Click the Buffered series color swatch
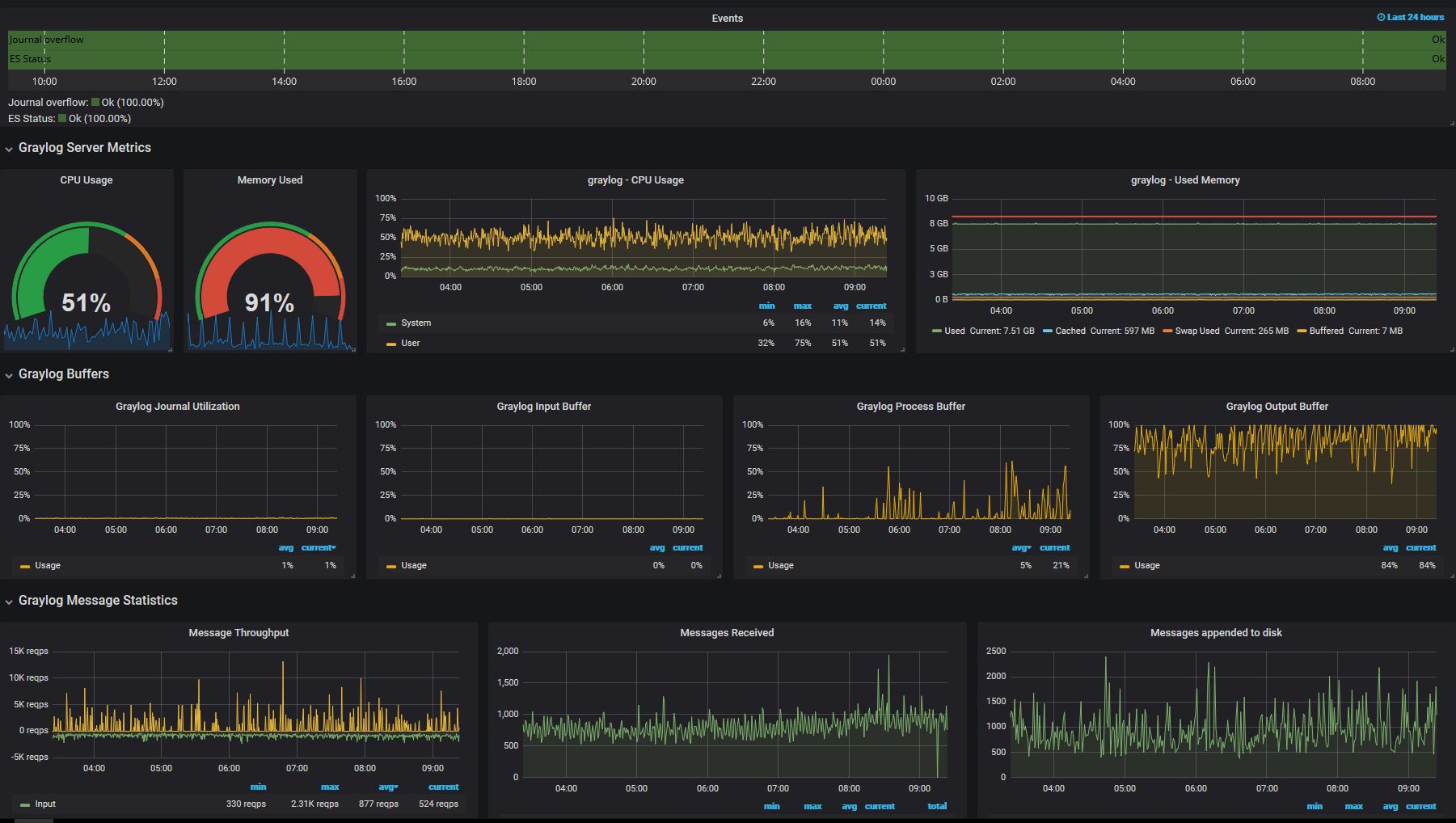Screen dimensions: 1456x823 click(x=1302, y=331)
